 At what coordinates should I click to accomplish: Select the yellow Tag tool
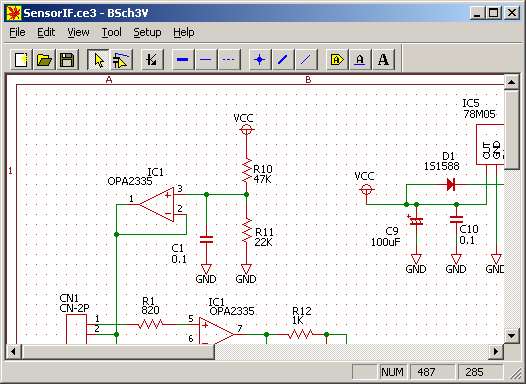pos(337,60)
